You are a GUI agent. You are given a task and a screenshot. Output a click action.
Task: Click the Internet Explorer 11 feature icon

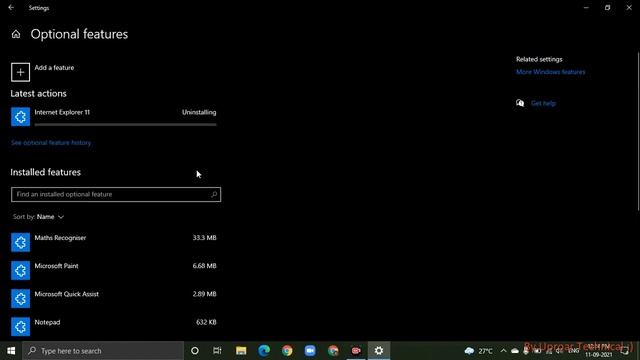tap(20, 117)
